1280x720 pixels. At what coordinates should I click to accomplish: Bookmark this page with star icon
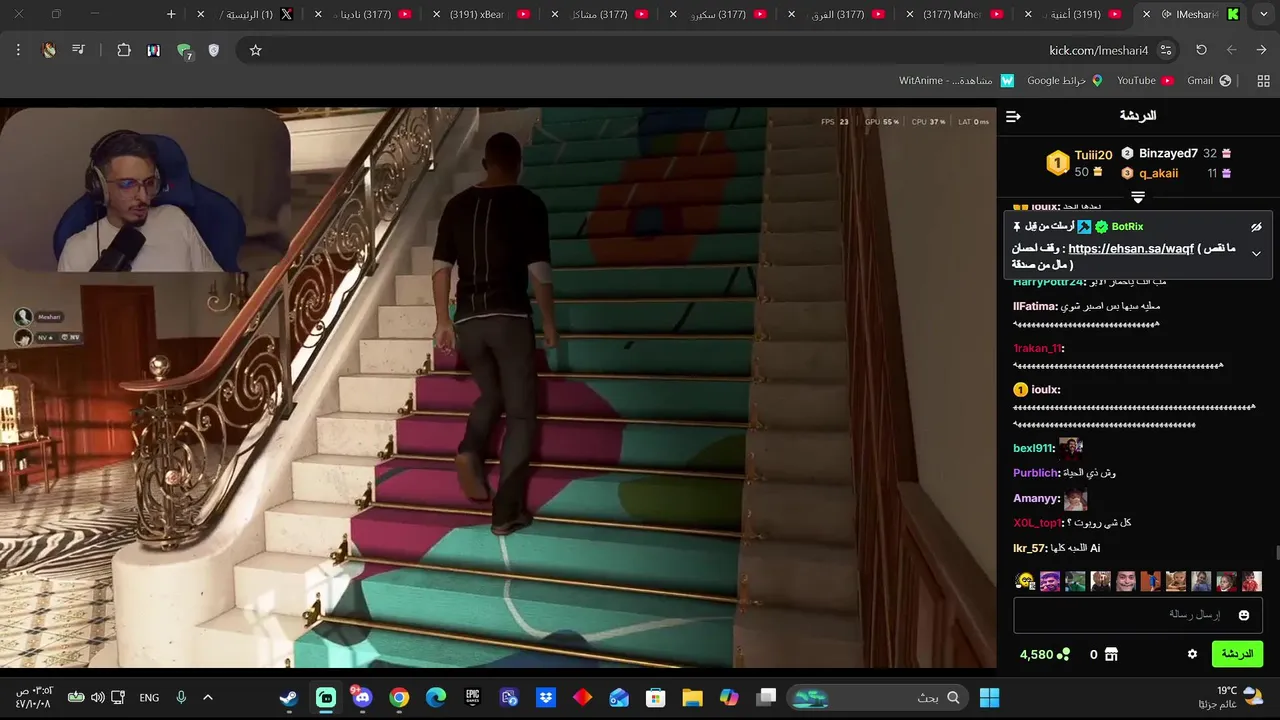click(x=255, y=50)
